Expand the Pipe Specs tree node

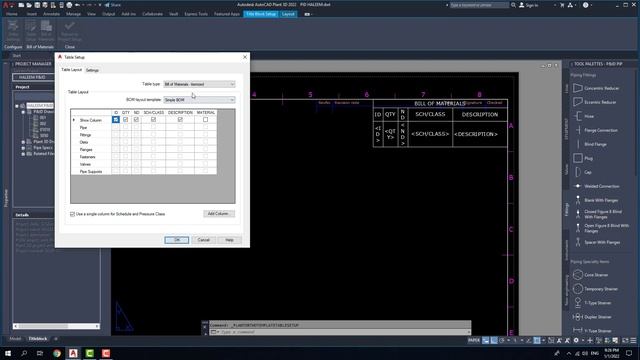click(x=23, y=148)
